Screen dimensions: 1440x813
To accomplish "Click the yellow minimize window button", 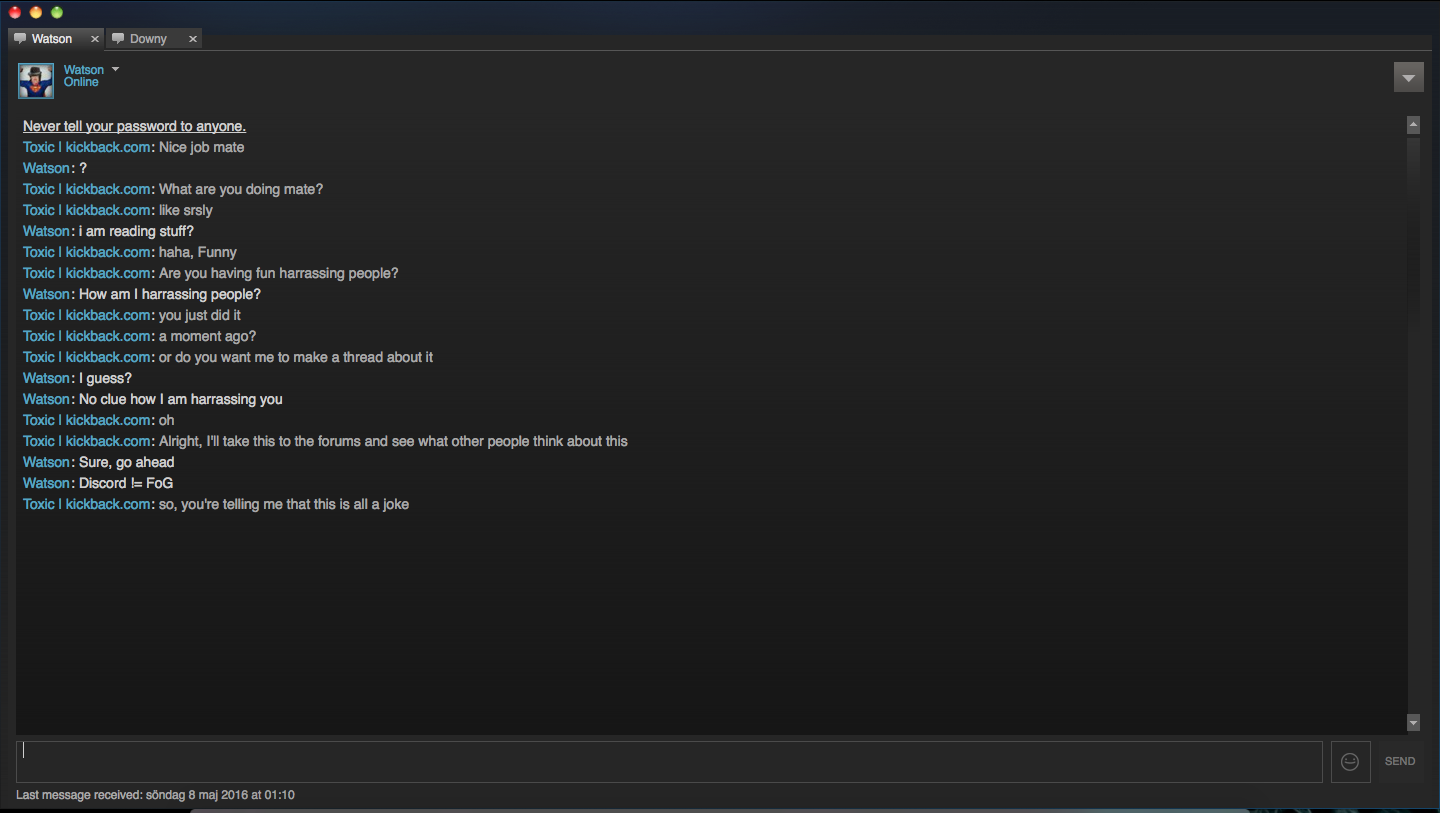I will [x=36, y=12].
